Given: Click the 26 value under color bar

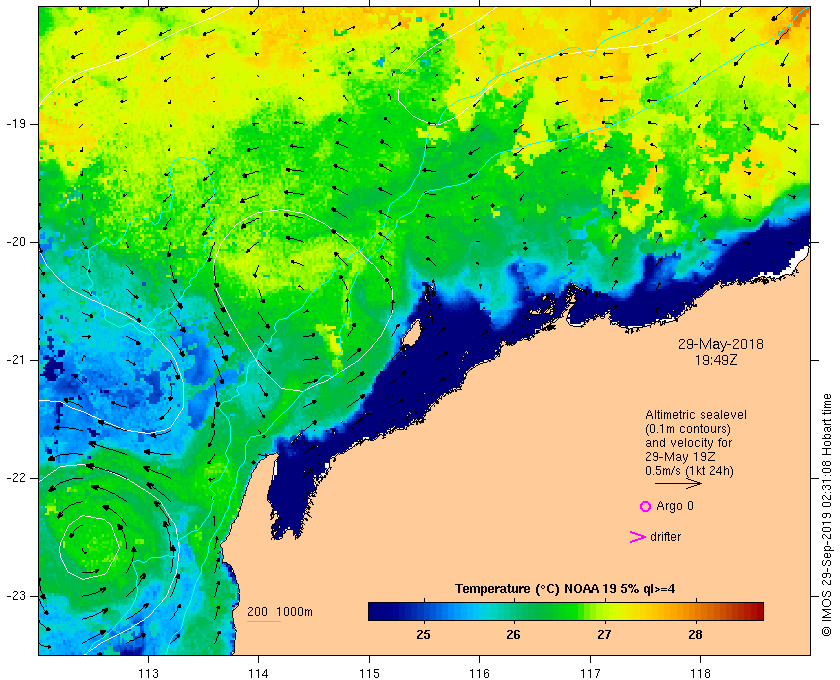Looking at the screenshot, I should [513, 635].
